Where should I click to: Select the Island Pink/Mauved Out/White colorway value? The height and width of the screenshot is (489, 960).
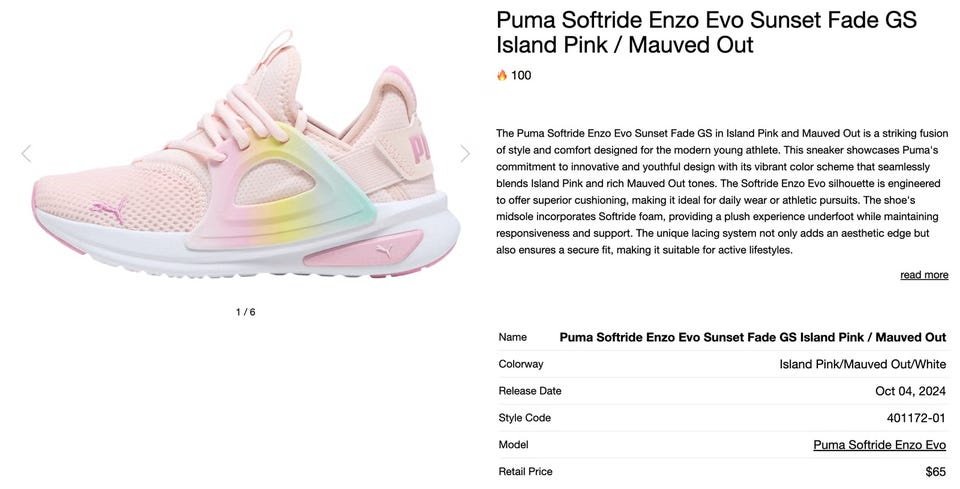(x=862, y=364)
